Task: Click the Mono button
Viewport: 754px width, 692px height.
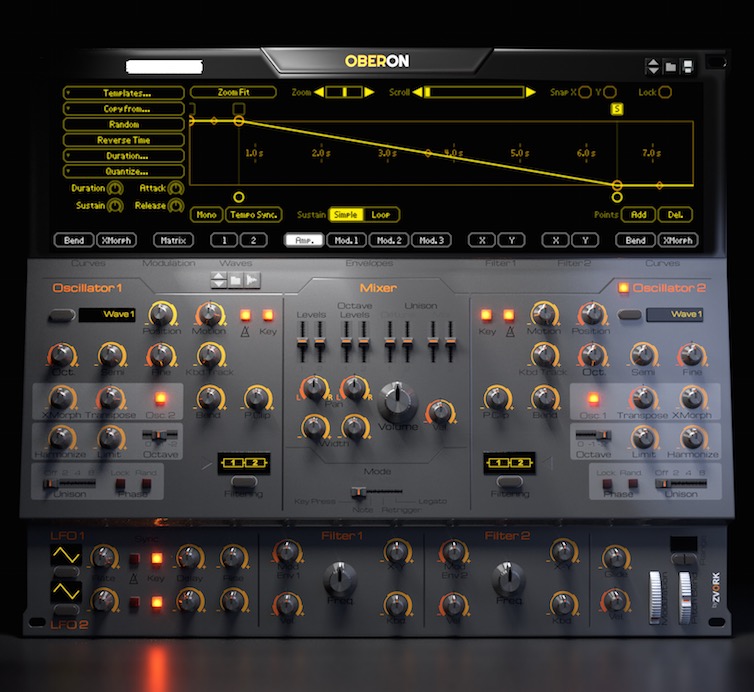Action: point(206,214)
